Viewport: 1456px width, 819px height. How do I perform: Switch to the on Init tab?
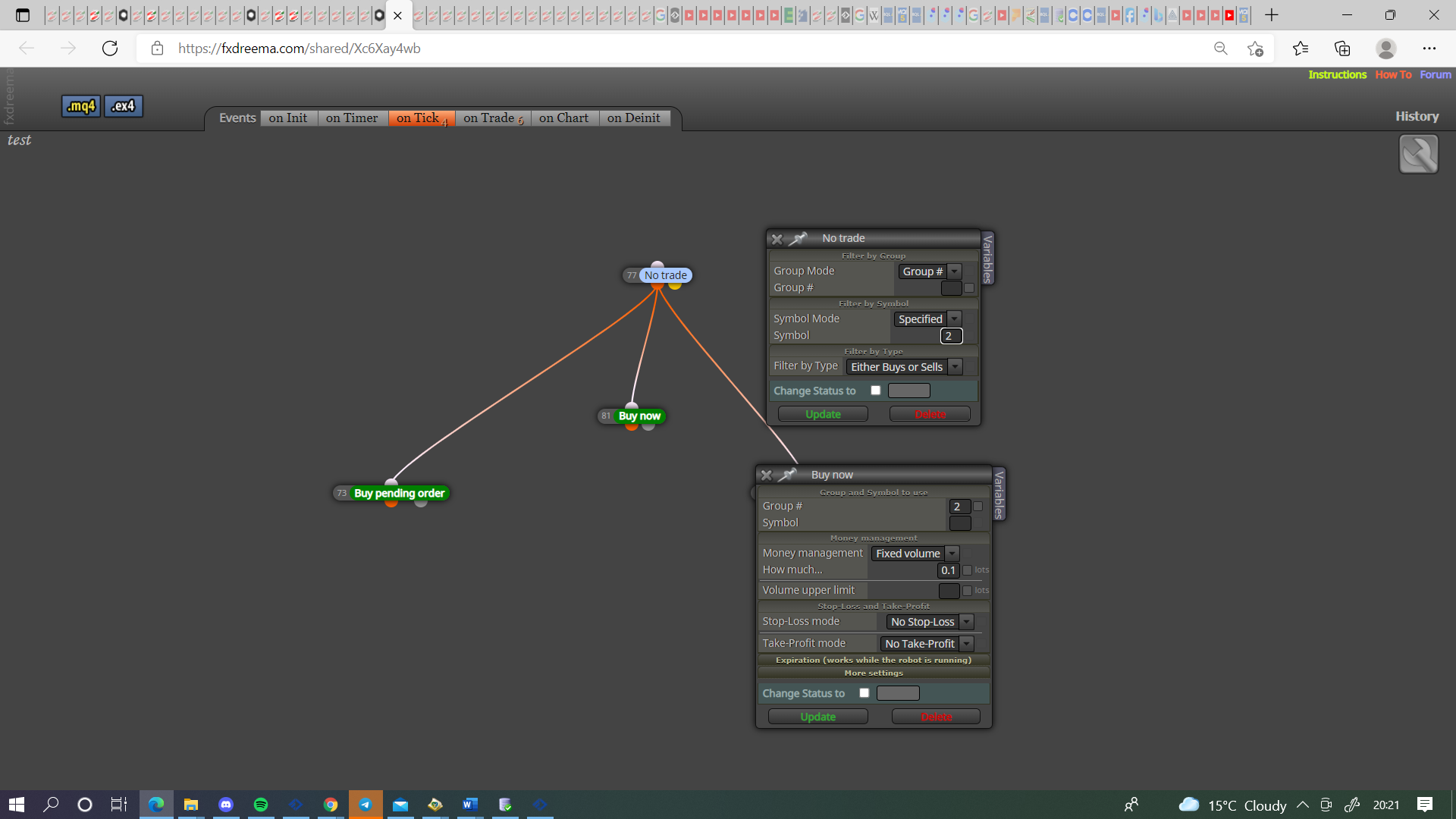click(x=288, y=118)
